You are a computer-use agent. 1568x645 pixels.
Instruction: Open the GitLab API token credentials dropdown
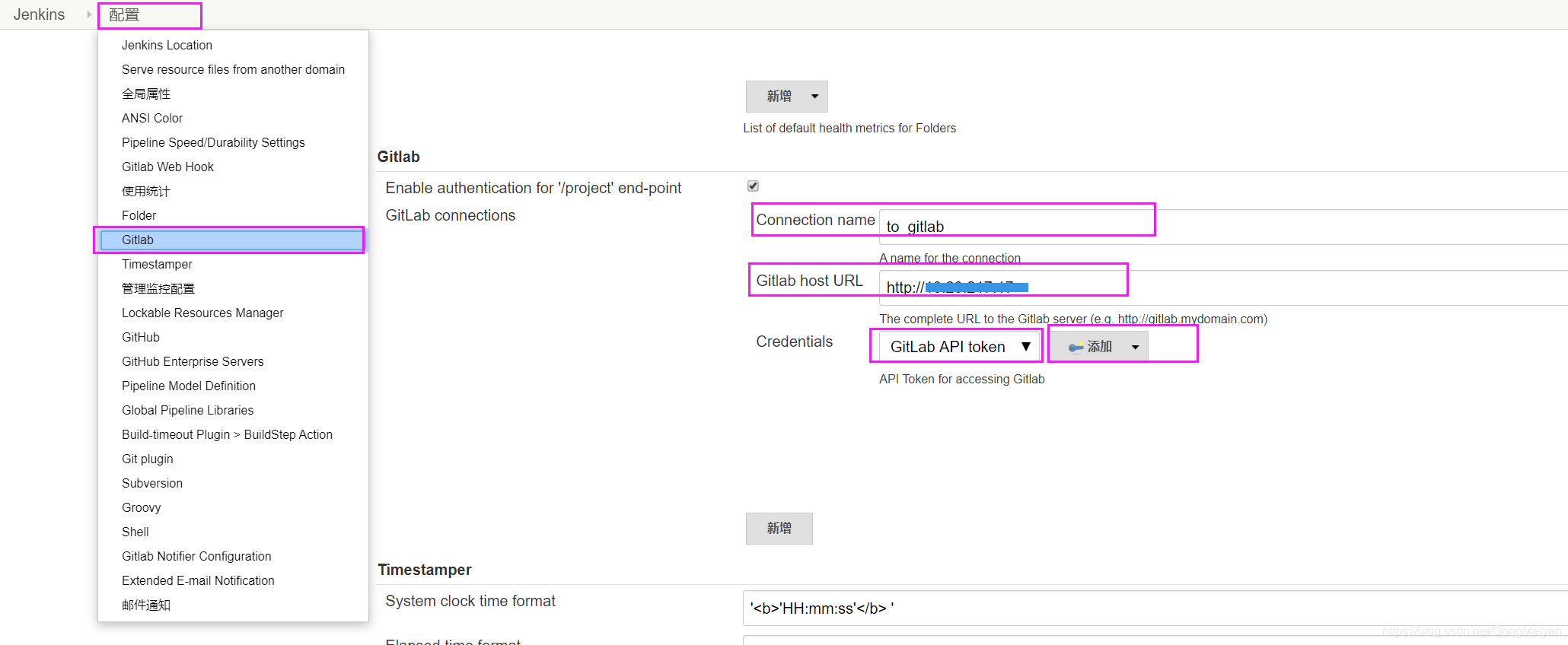959,347
